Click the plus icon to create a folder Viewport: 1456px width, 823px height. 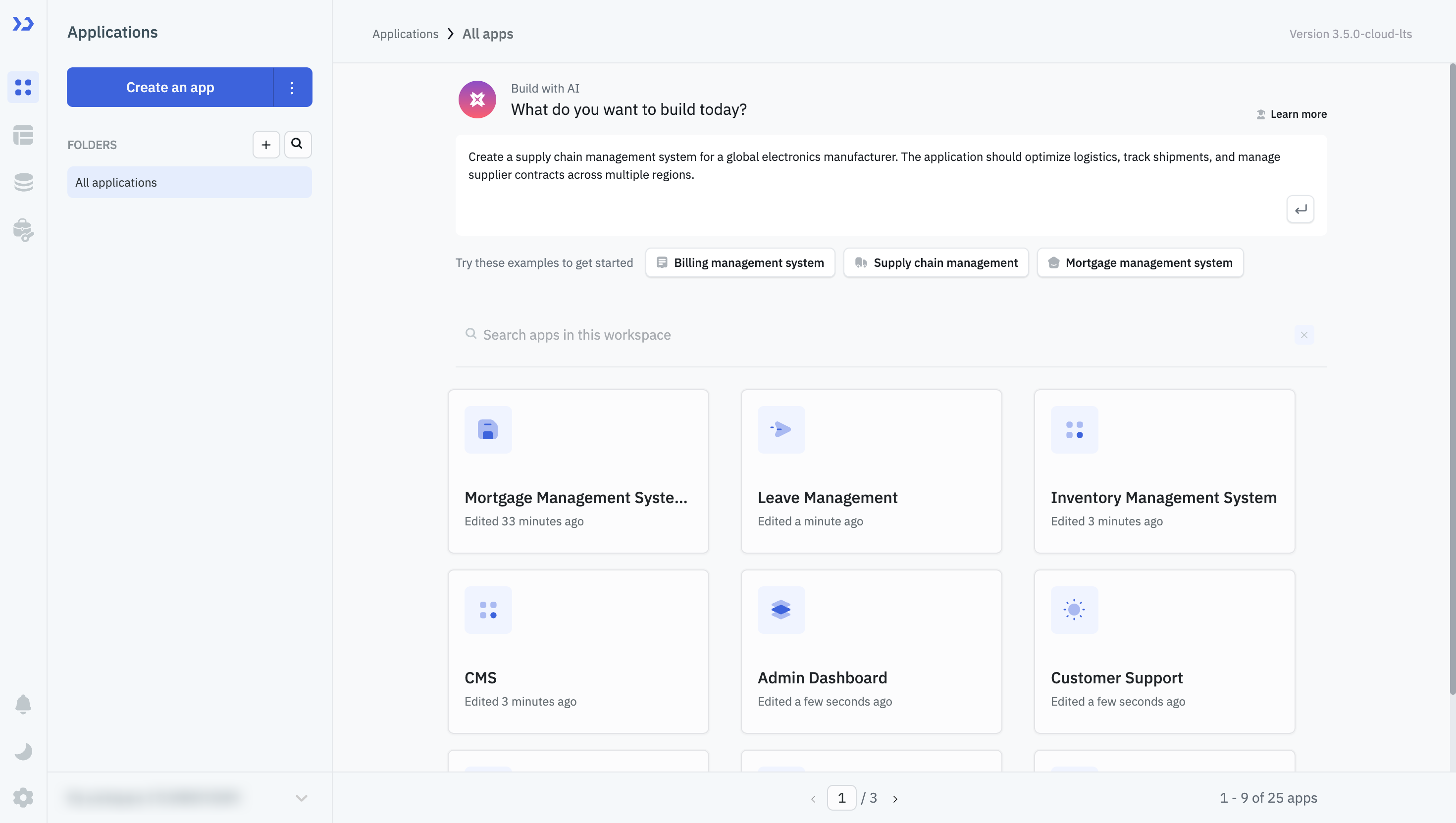265,144
